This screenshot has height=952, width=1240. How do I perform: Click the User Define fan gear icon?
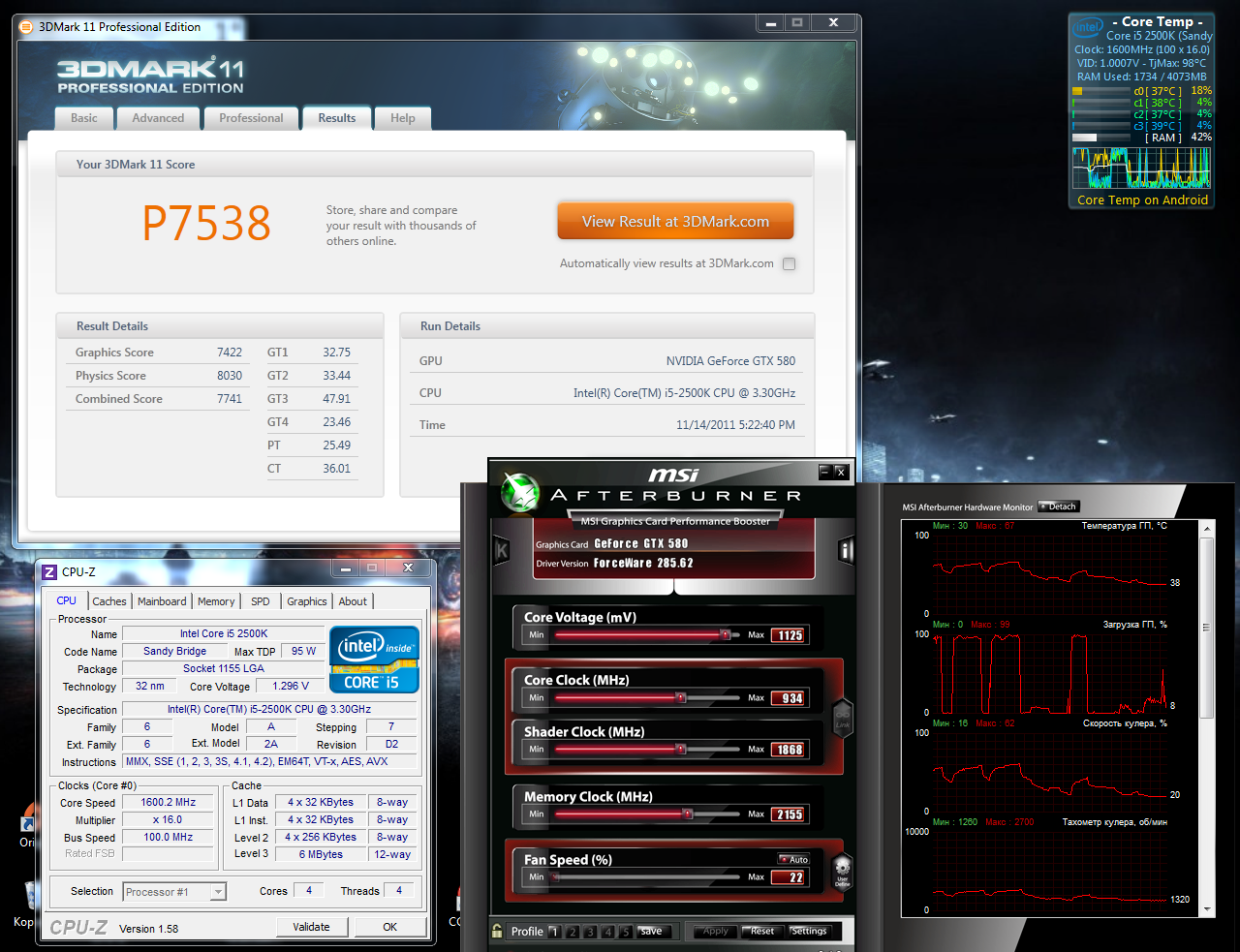pos(842,871)
